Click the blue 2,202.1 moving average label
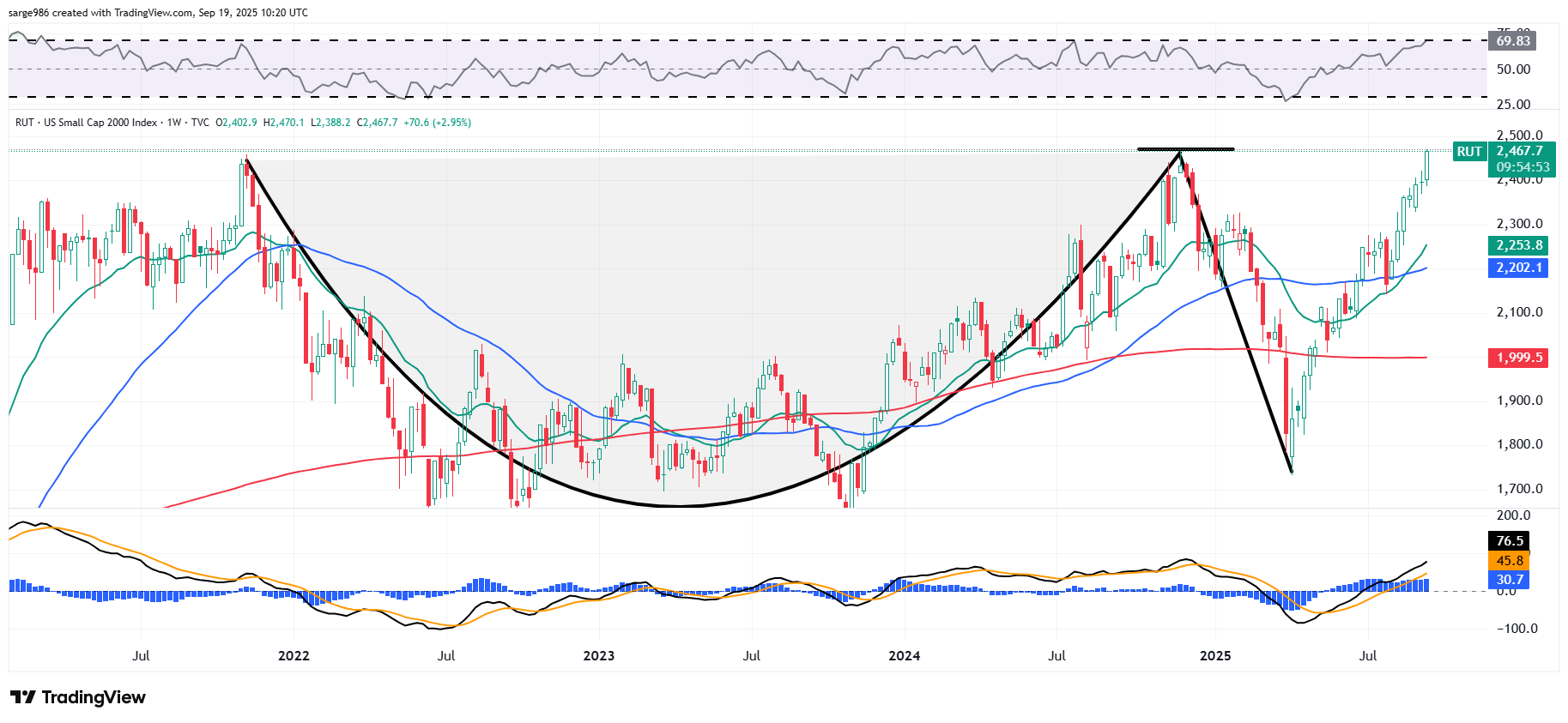This screenshot has width=1568, height=723. (x=1518, y=268)
